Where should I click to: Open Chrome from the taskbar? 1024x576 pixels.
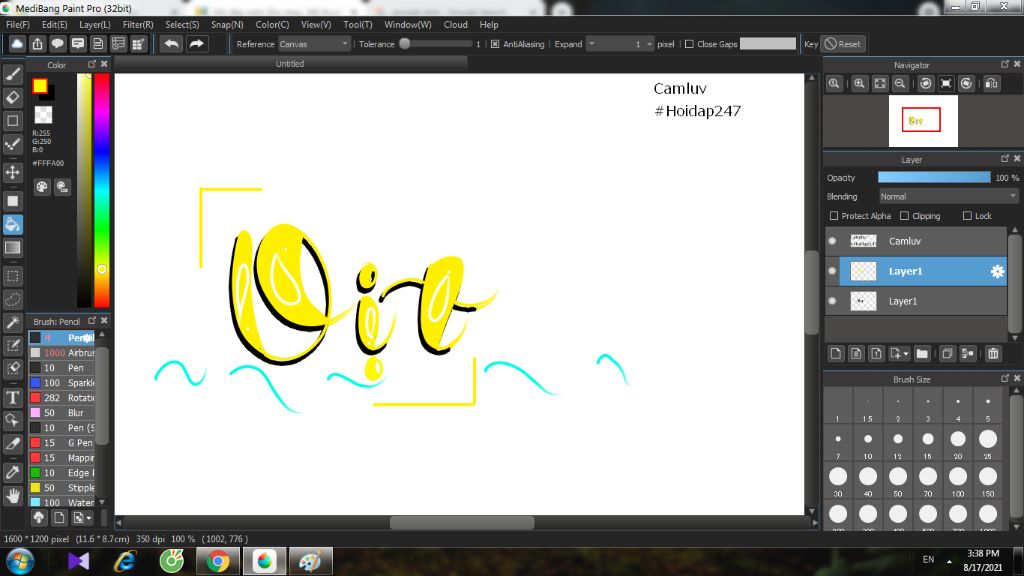[x=217, y=561]
